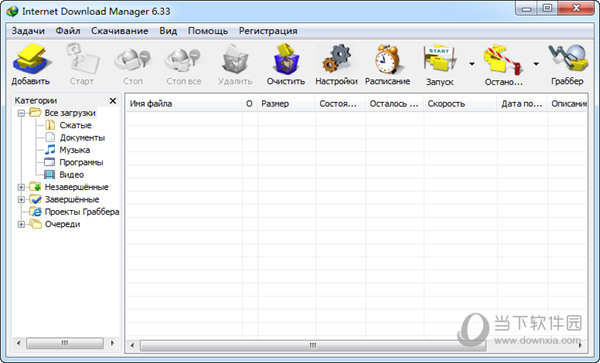Open the Расписание clock icon

[387, 59]
